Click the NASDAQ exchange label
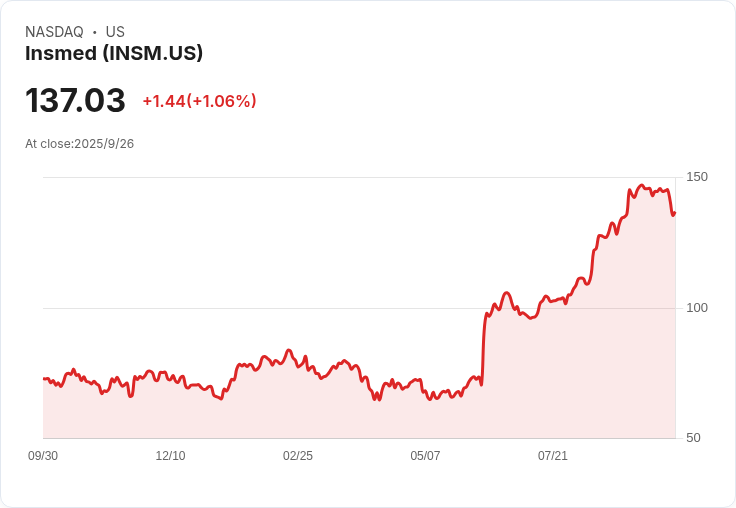736x508 pixels. (54, 32)
